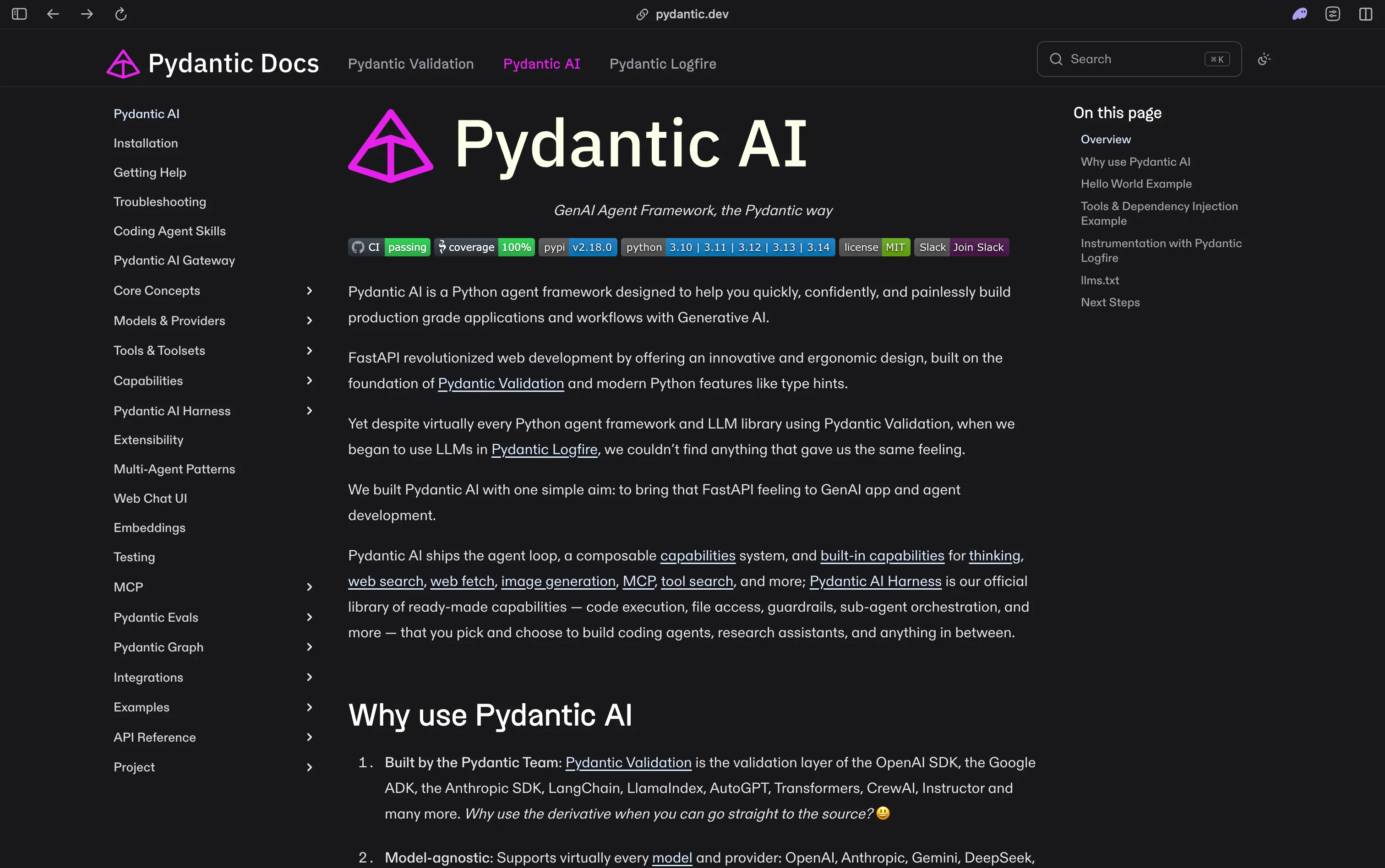
Task: Expand the Project chevron
Action: (x=310, y=768)
